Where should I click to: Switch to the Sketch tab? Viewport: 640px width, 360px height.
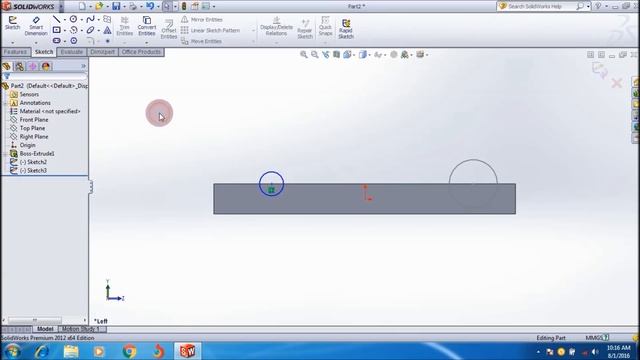44,52
